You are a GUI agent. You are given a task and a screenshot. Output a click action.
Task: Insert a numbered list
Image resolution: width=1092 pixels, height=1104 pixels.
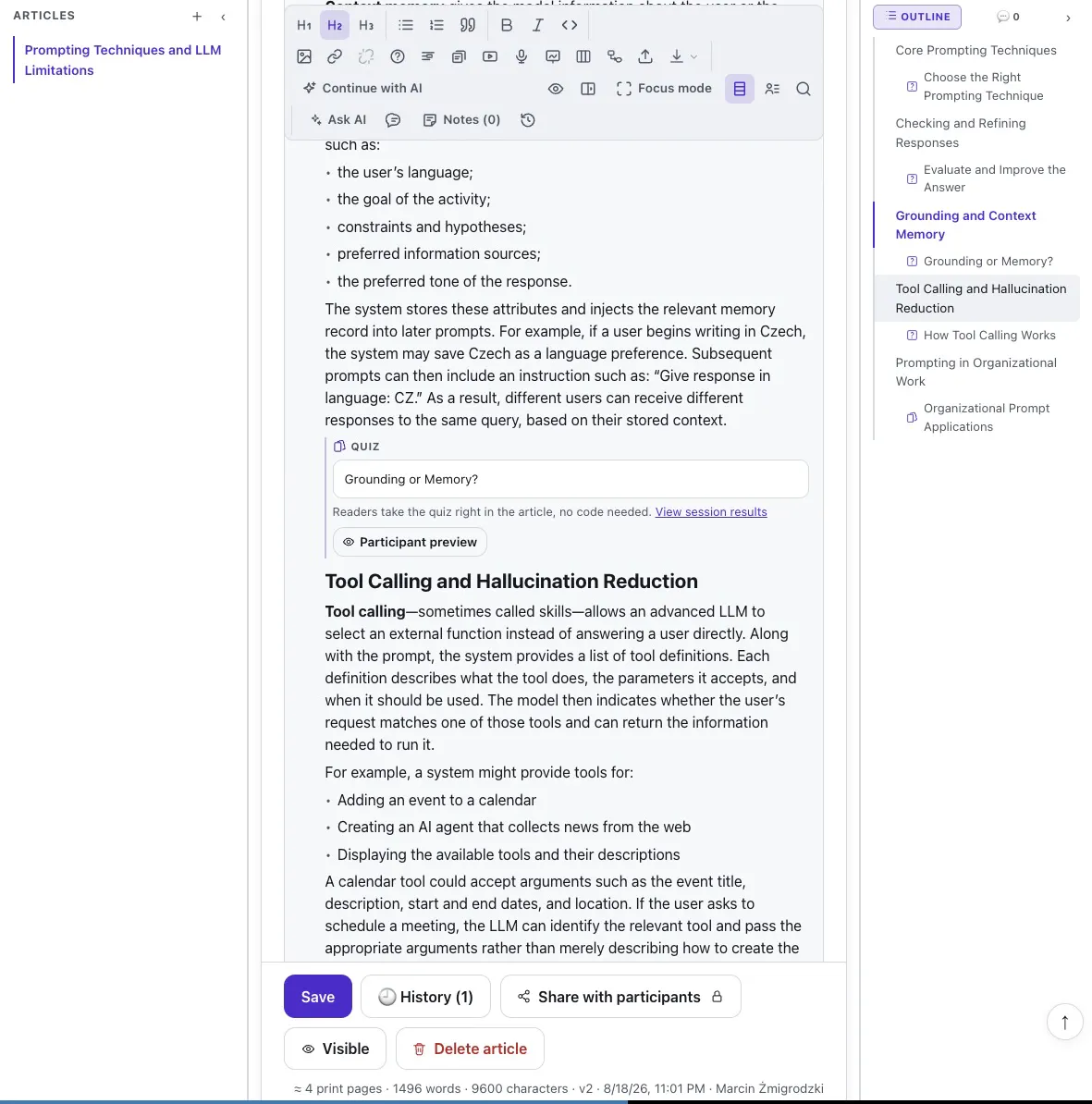[x=436, y=25]
